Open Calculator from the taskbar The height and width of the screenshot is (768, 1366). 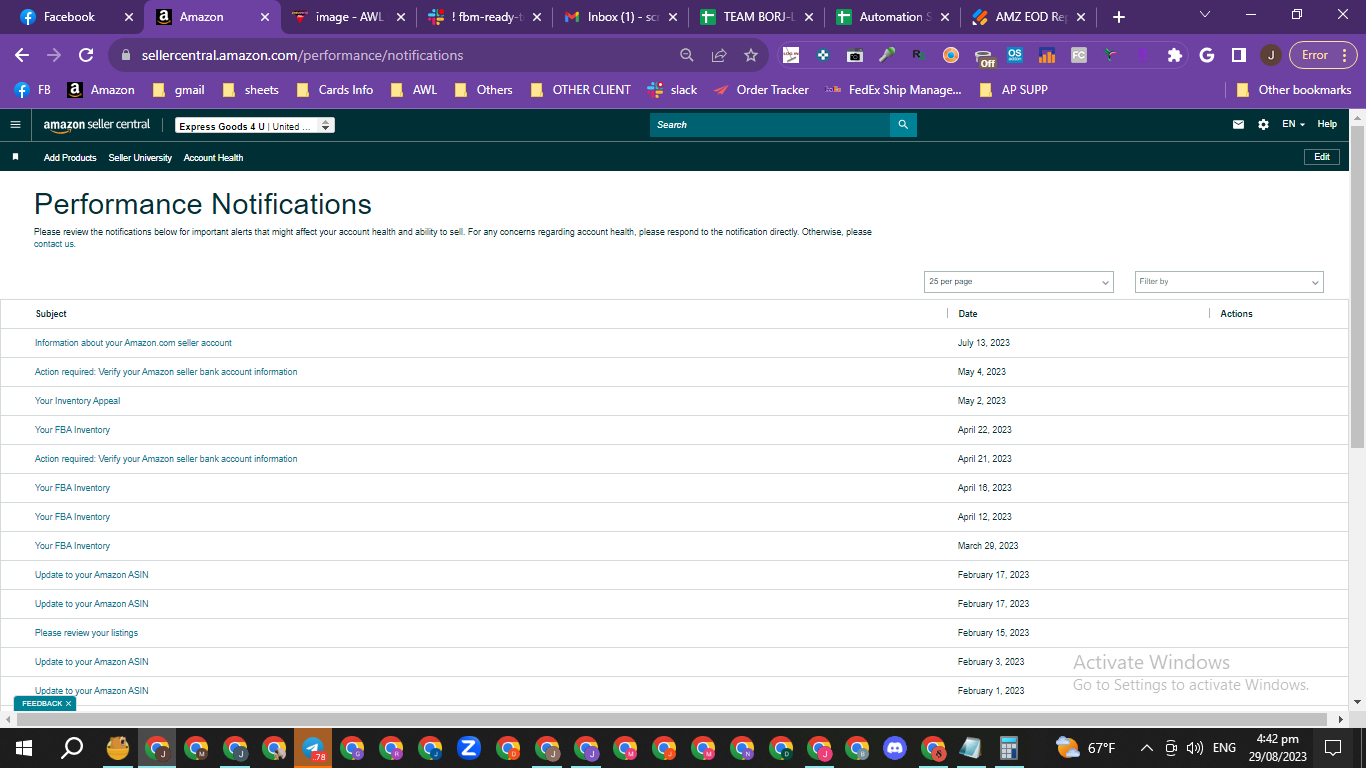point(1010,748)
